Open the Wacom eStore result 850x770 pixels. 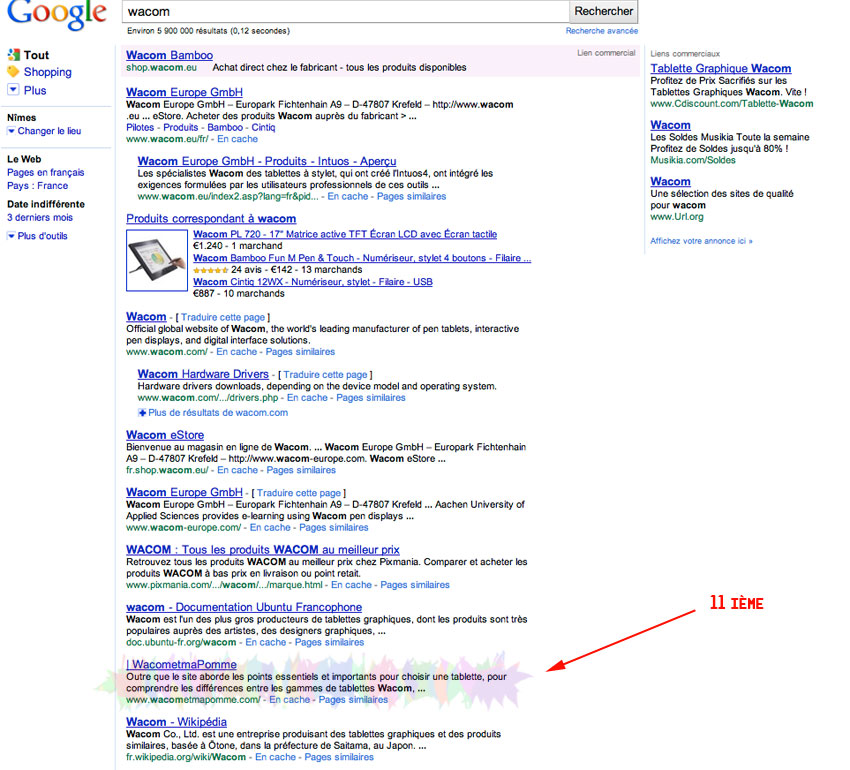(x=165, y=435)
